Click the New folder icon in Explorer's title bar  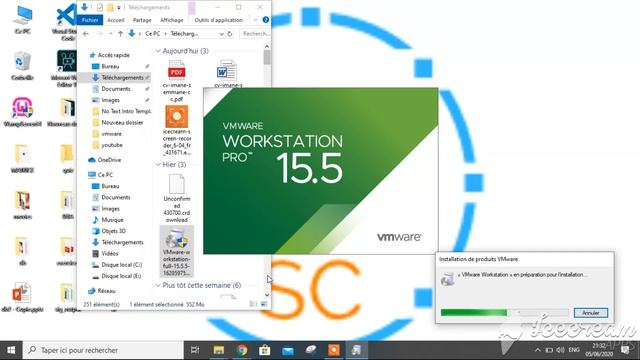(110, 7)
